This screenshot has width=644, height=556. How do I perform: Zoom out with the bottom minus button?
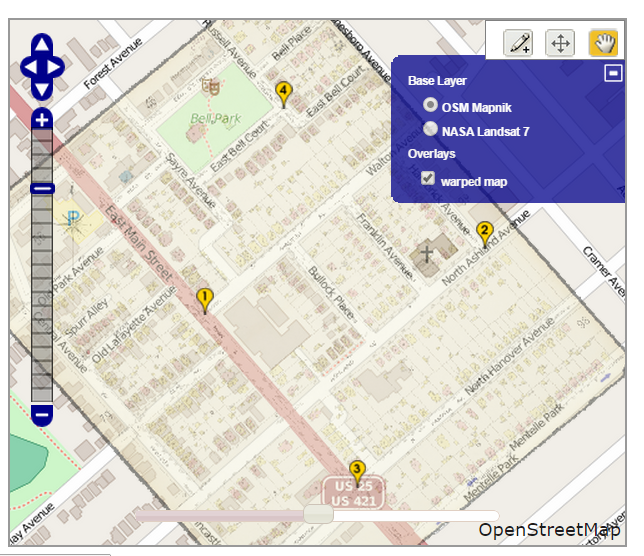point(42,413)
